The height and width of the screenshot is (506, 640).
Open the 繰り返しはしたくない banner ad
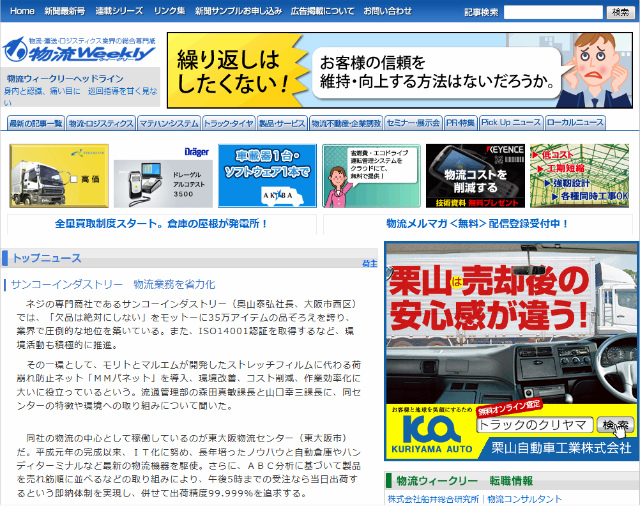(400, 70)
